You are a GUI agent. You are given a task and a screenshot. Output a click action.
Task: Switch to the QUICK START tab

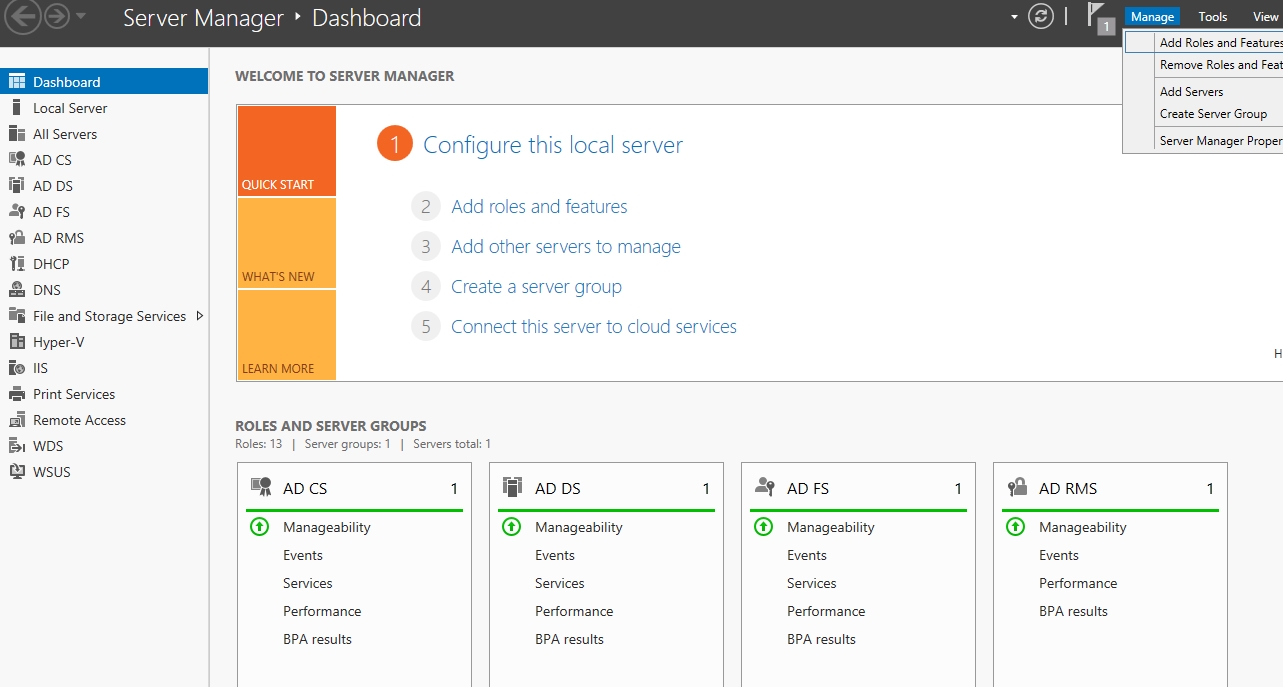pyautogui.click(x=287, y=151)
